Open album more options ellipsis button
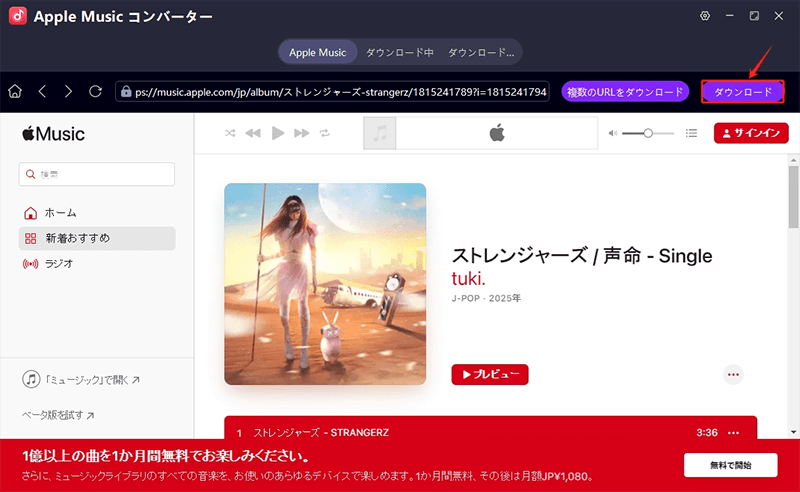Image resolution: width=800 pixels, height=492 pixels. click(733, 375)
